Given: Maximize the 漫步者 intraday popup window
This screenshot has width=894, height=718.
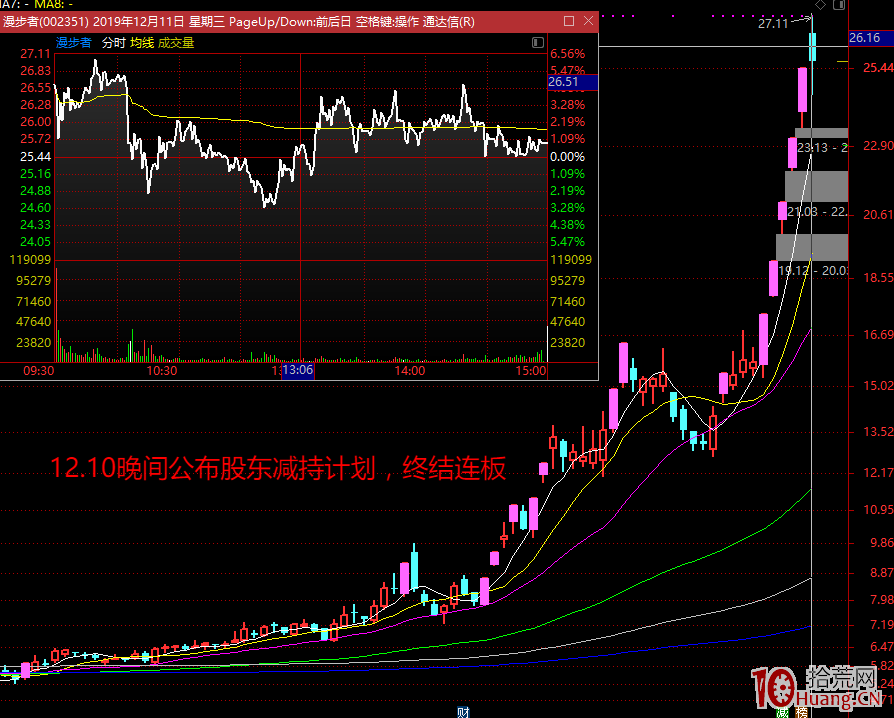Looking at the screenshot, I should pyautogui.click(x=568, y=21).
